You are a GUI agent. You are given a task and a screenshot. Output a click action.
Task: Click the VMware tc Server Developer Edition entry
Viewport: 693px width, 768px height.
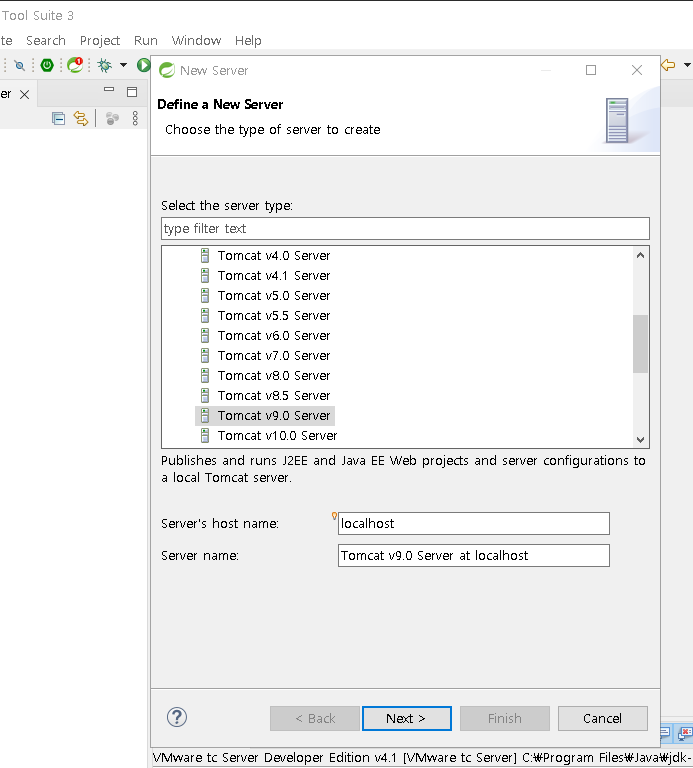[x=423, y=758]
